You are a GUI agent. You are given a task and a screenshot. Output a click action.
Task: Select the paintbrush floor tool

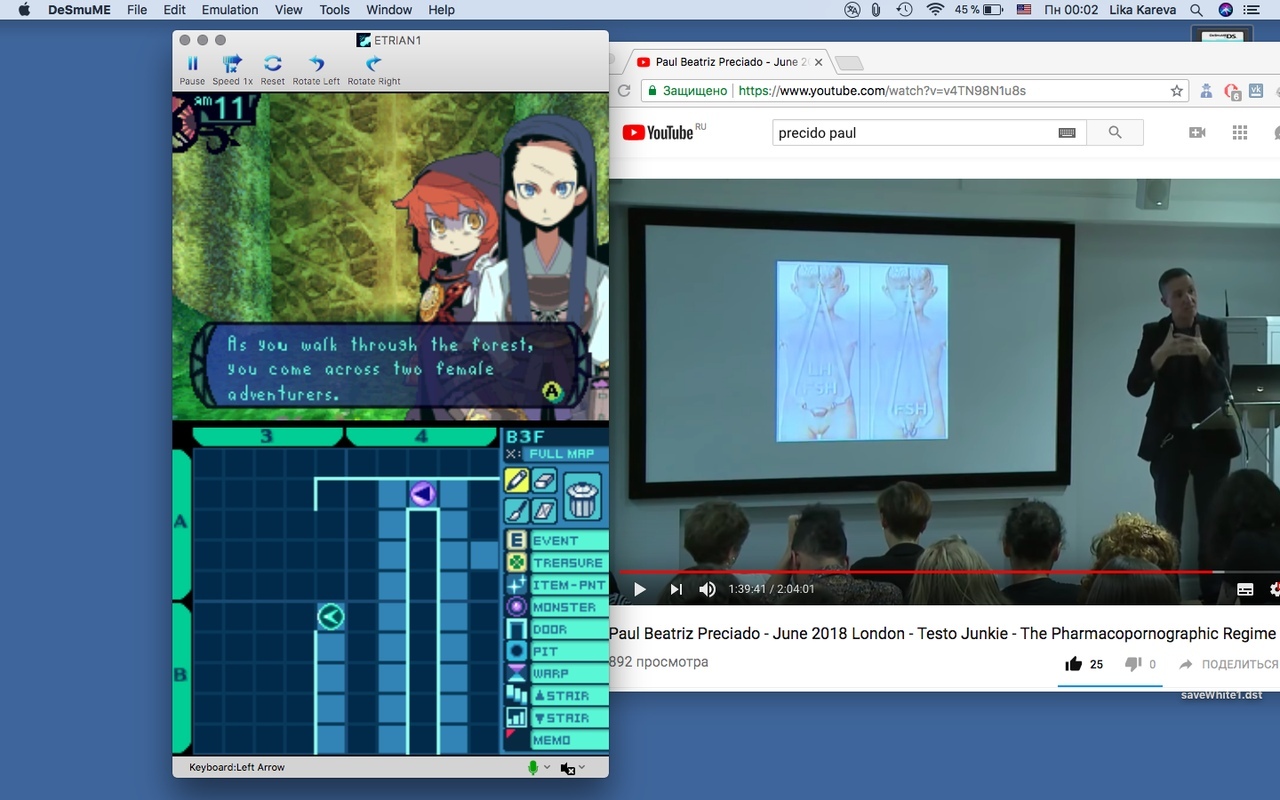516,511
